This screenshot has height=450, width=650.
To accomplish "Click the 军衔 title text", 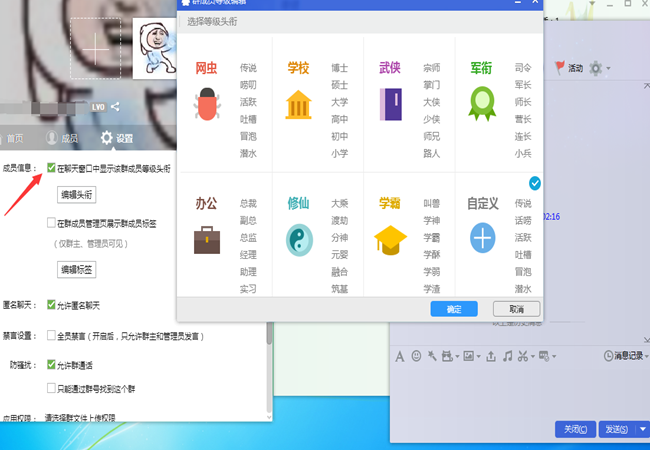I will click(481, 68).
